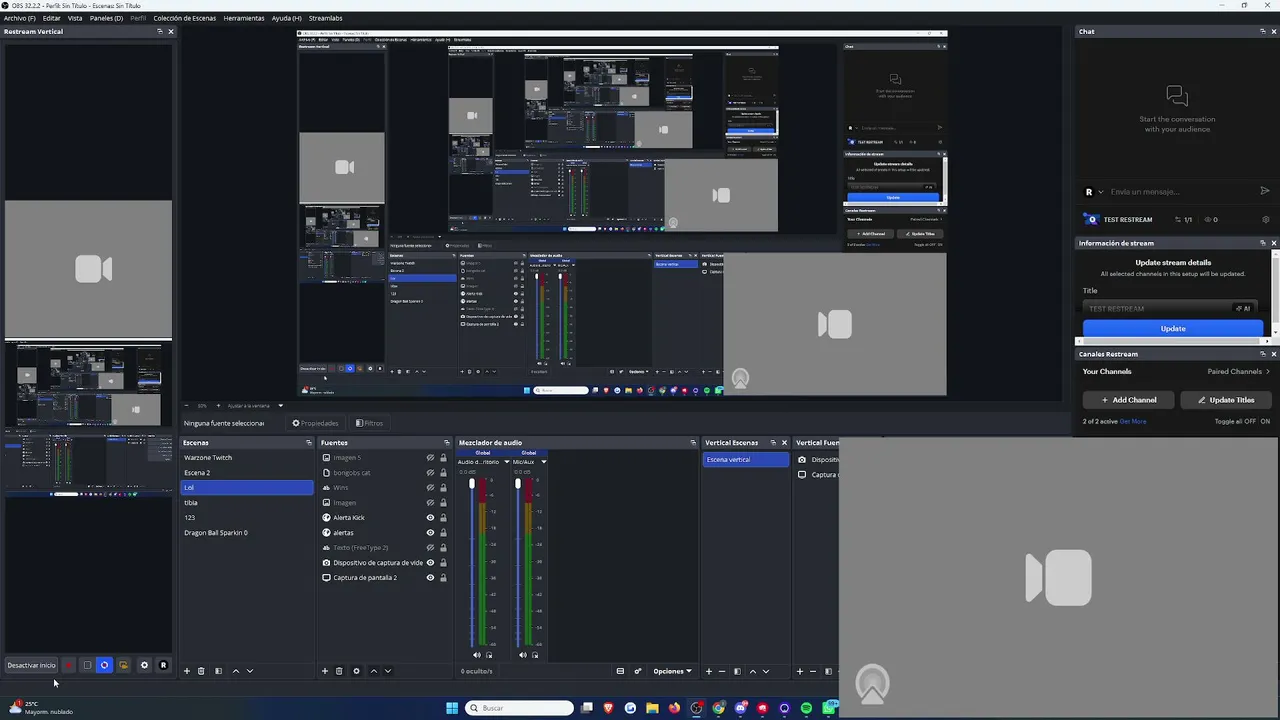This screenshot has width=1280, height=720.
Task: Open Mic/Aux mixer dropdown arrow
Action: pyautogui.click(x=543, y=462)
